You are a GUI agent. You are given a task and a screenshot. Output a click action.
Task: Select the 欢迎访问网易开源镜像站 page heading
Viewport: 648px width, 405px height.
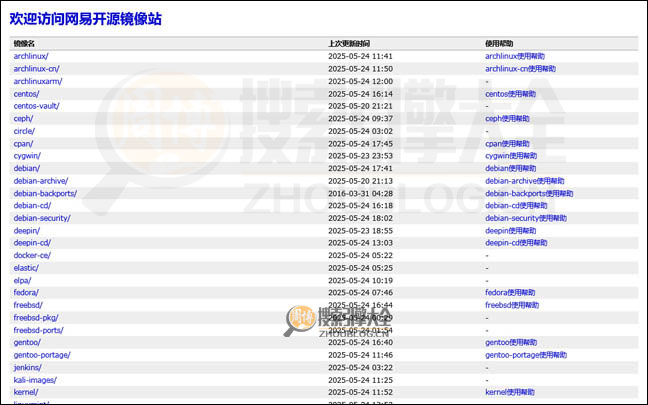(86, 19)
